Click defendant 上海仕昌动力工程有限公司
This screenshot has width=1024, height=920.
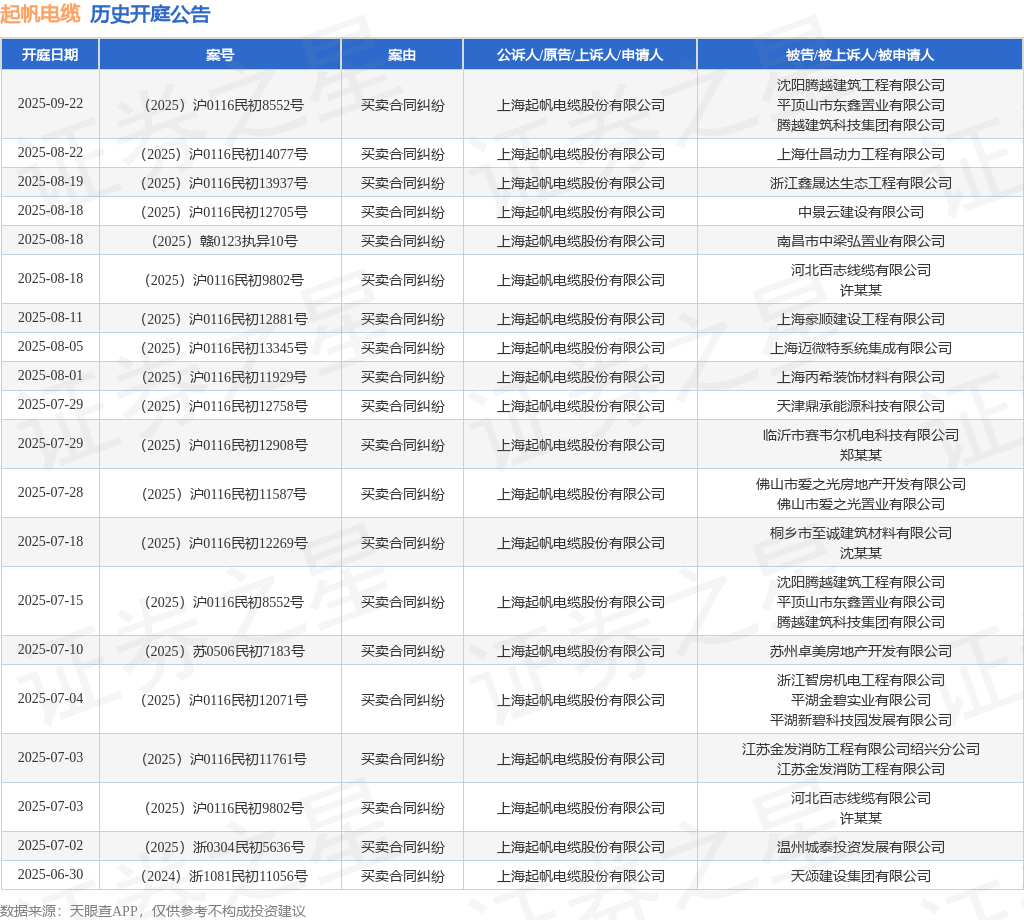[860, 154]
